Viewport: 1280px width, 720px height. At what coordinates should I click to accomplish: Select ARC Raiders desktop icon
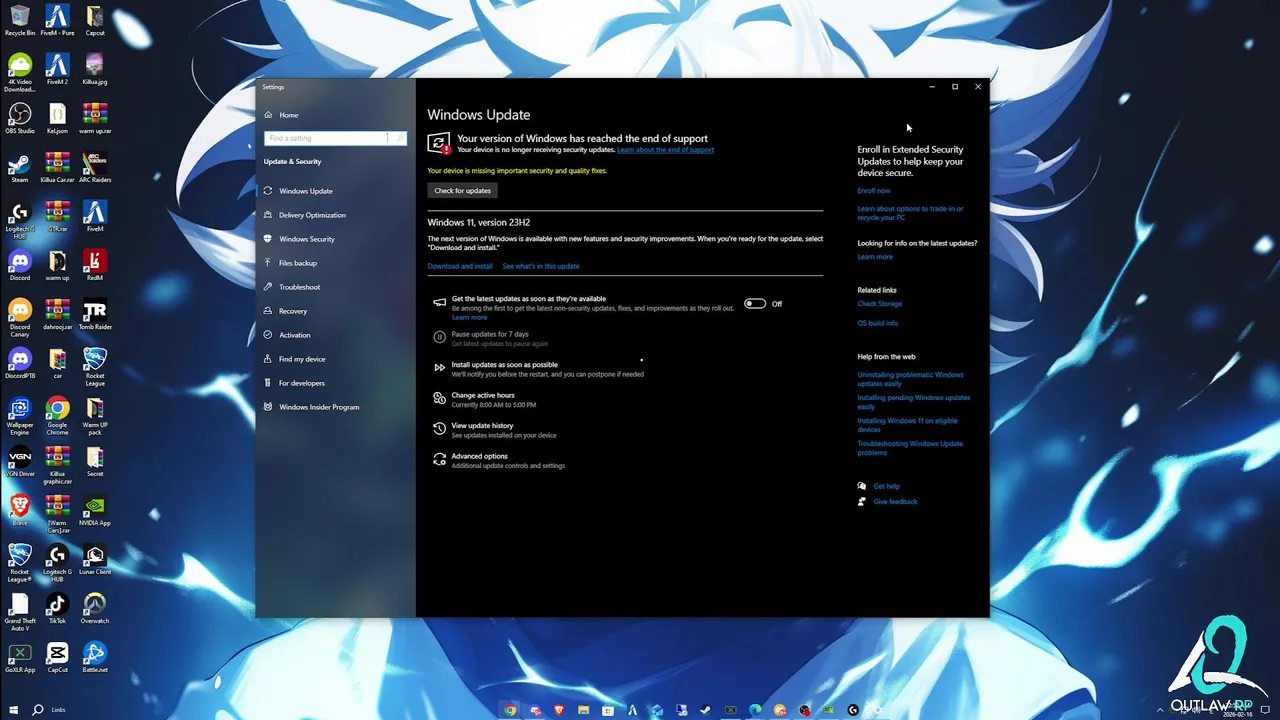coord(95,168)
